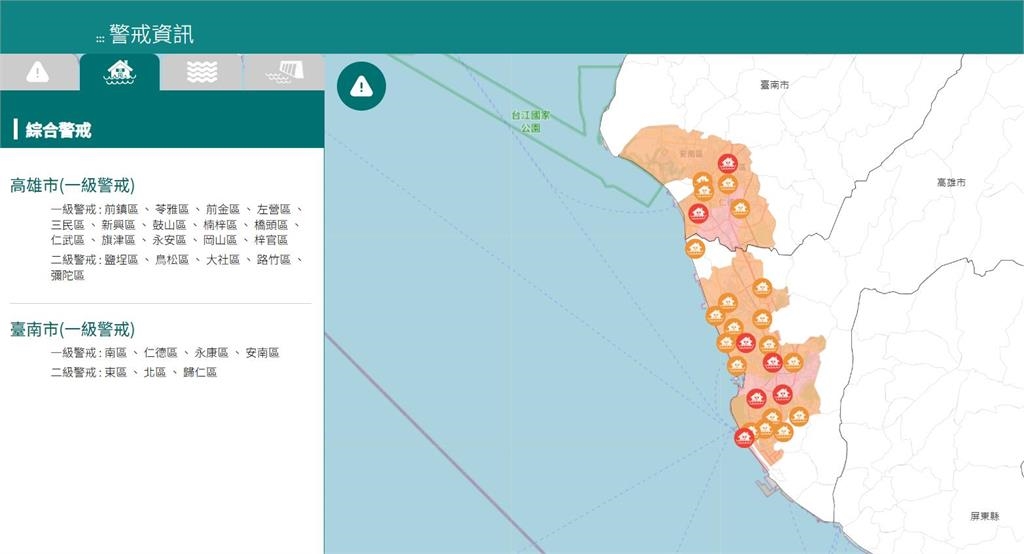Select the flooded house tab
This screenshot has height=554, width=1024.
(x=120, y=73)
